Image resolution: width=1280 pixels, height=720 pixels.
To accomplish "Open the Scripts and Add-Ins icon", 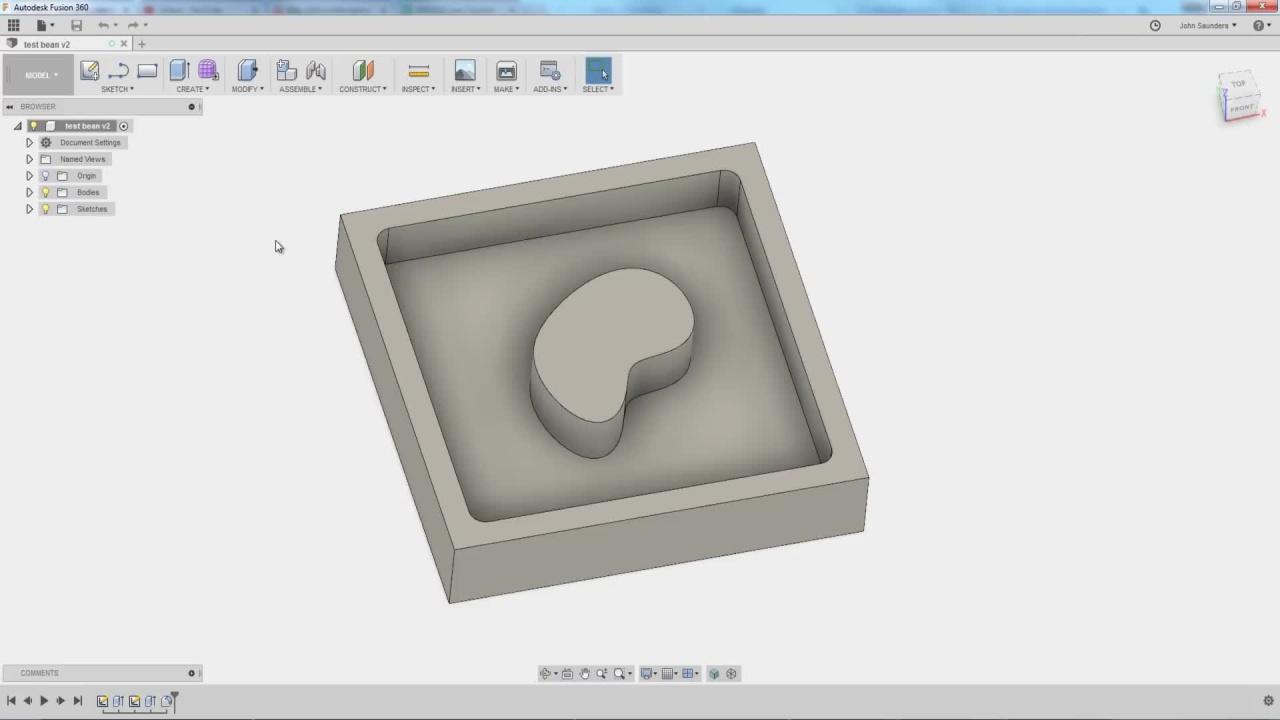I will [x=550, y=70].
